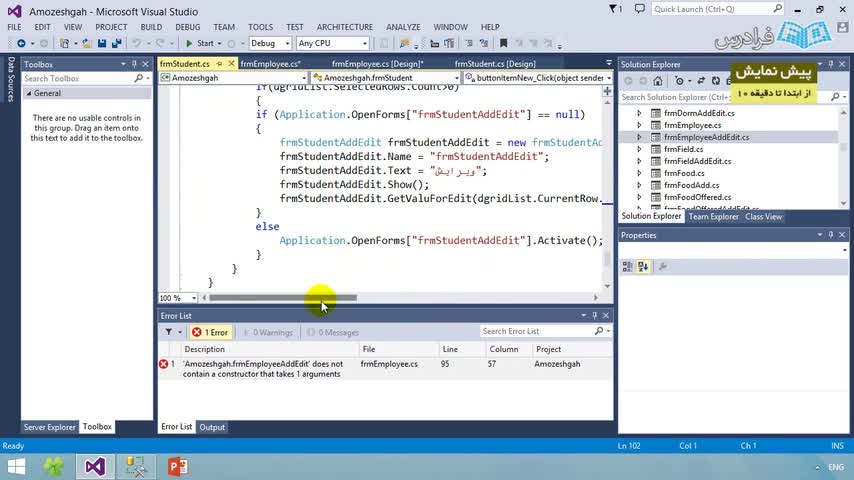Click the Open File toolbar icon
Viewport: 854px width, 480px height.
pyautogui.click(x=87, y=44)
